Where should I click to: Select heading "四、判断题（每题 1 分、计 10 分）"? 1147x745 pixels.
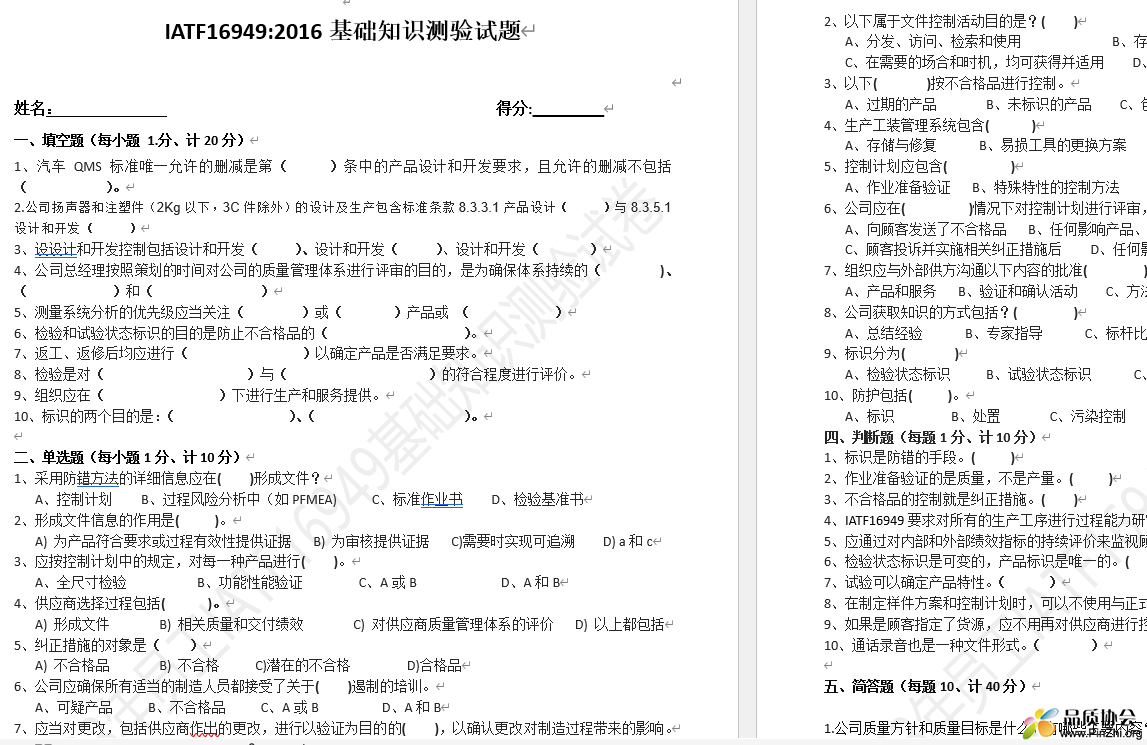[x=931, y=438]
